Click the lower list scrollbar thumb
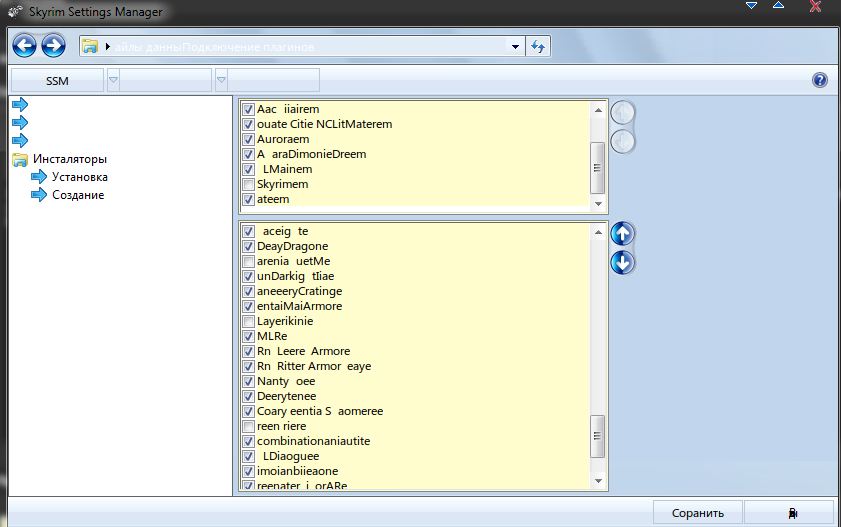The height and width of the screenshot is (527, 841). (x=597, y=436)
